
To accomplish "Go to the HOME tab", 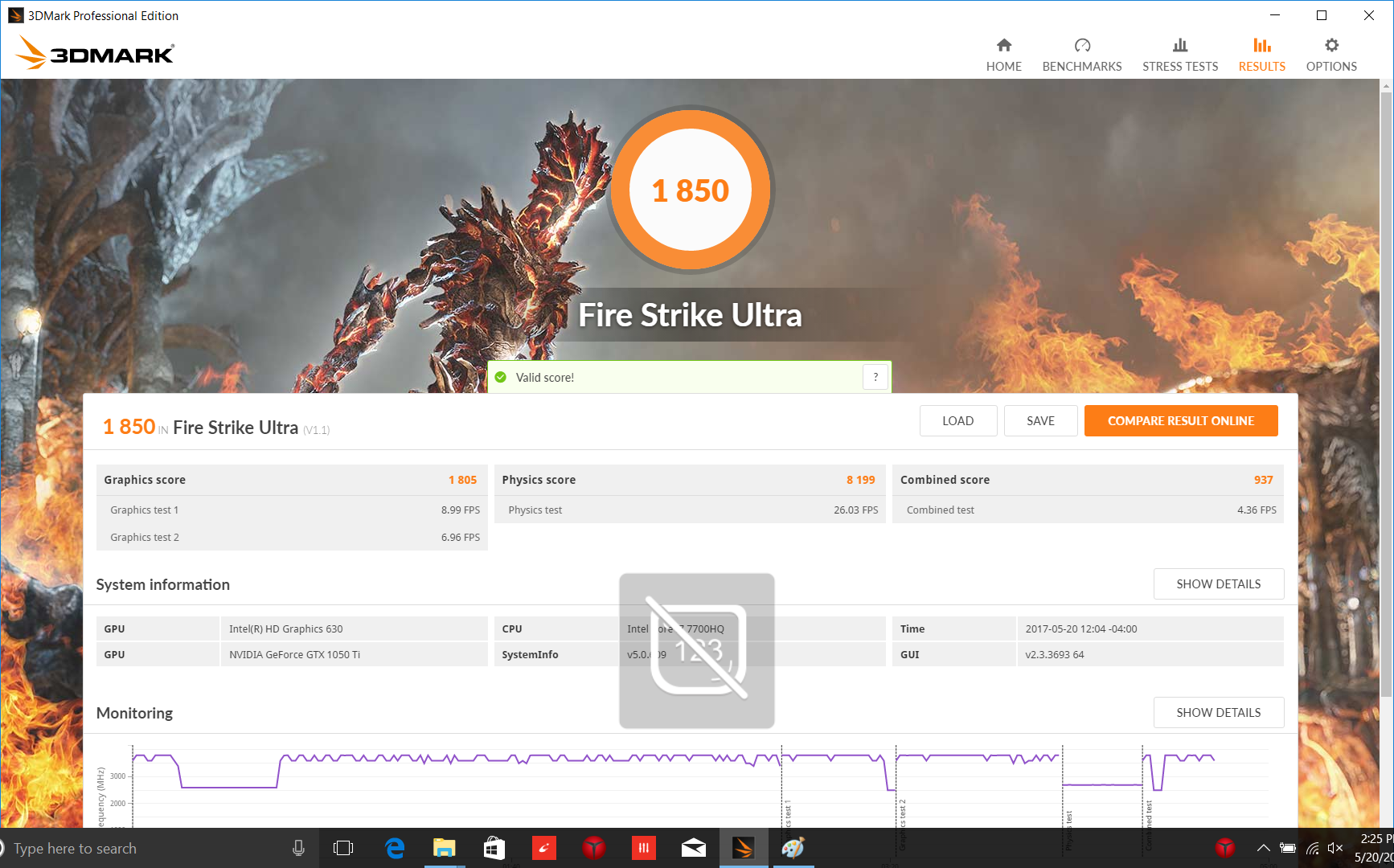I will [x=1003, y=55].
